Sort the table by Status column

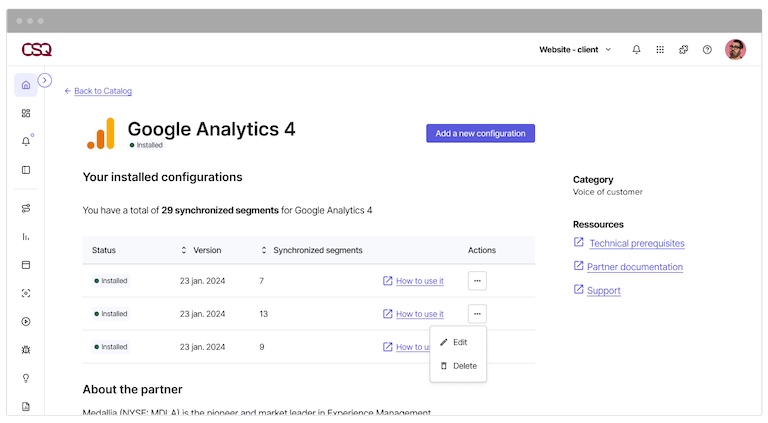tap(184, 250)
